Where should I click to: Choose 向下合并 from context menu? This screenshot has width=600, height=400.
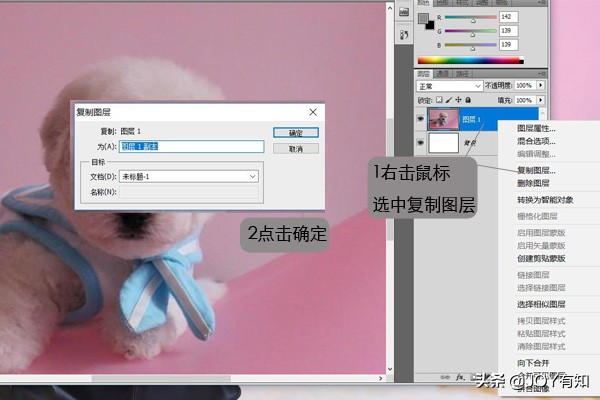click(x=533, y=363)
